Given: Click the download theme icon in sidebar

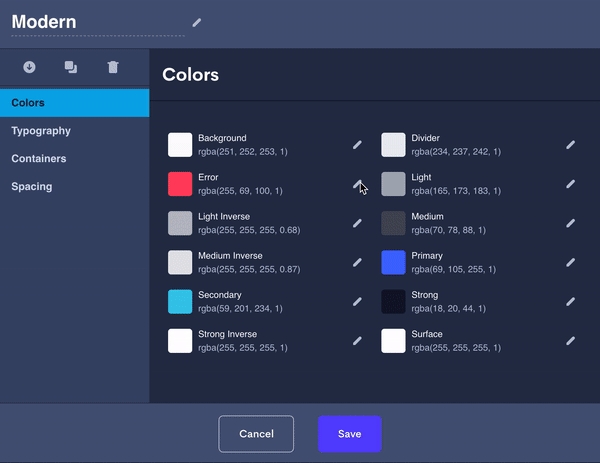Looking at the screenshot, I should [x=29, y=67].
